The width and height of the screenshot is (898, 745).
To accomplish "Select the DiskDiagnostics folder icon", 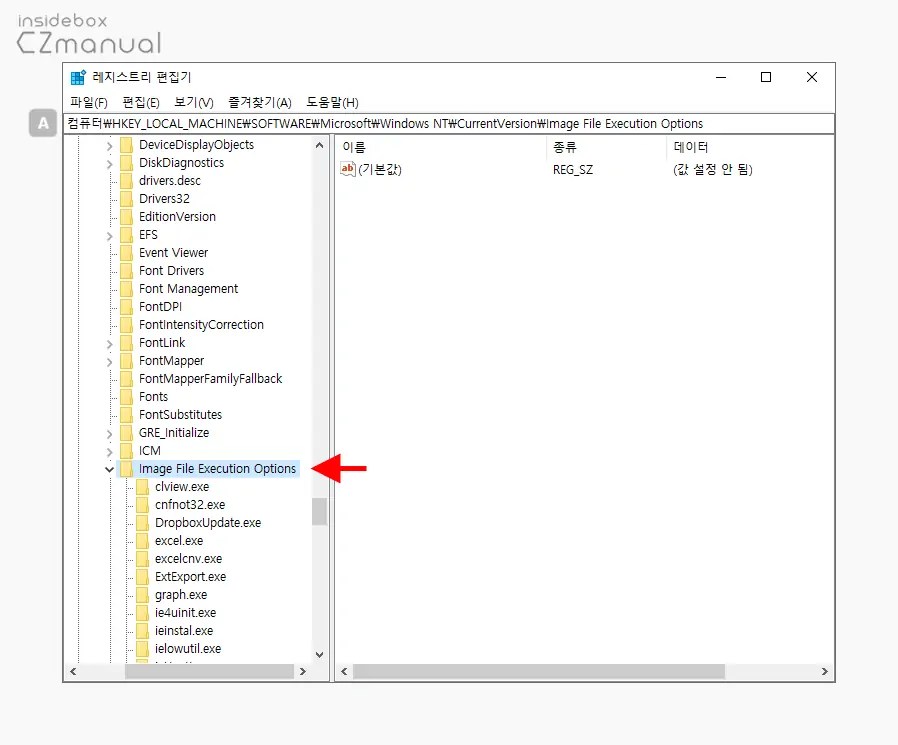I will coord(127,163).
